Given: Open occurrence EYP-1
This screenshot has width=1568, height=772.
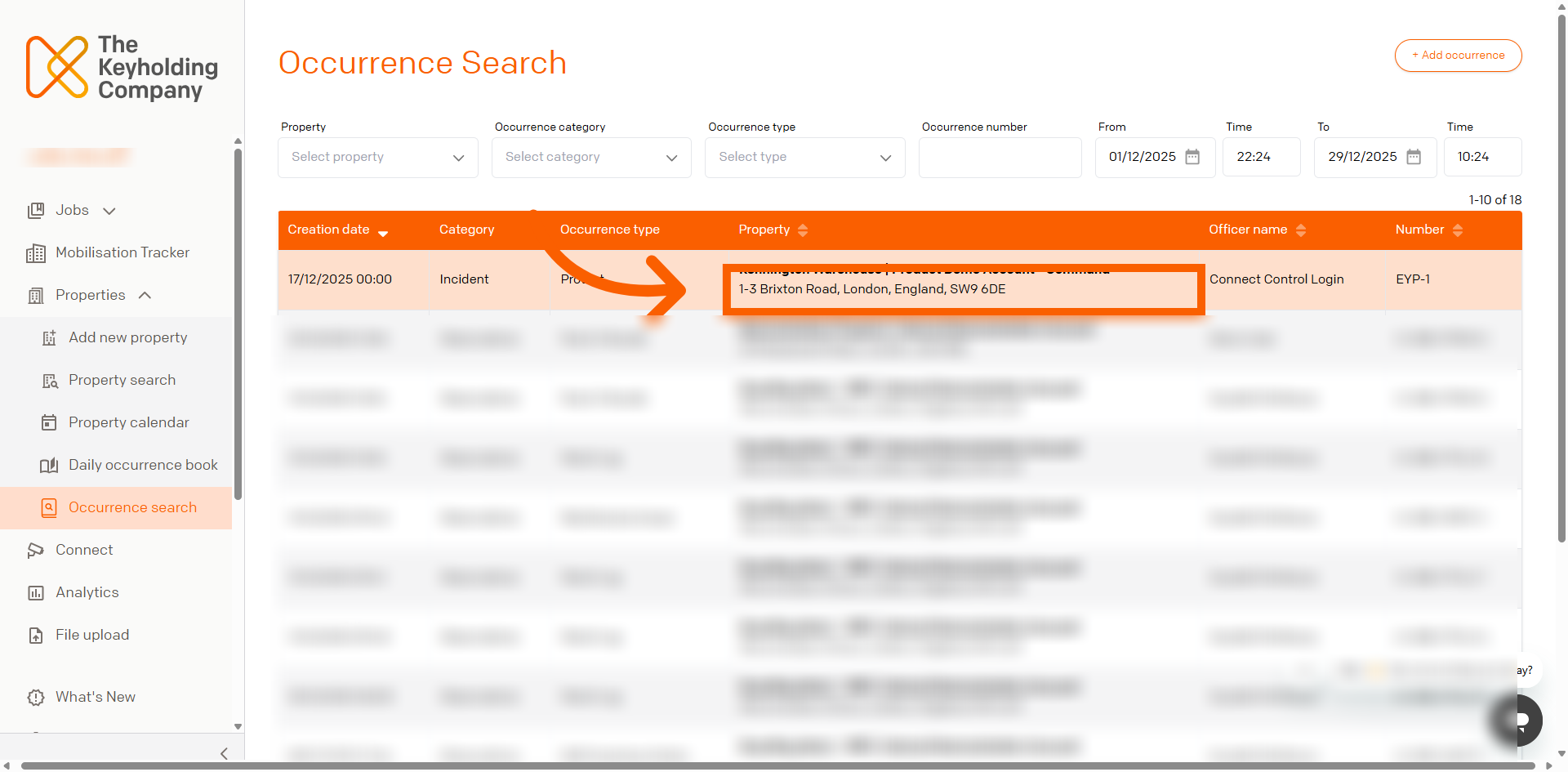Looking at the screenshot, I should [1413, 279].
